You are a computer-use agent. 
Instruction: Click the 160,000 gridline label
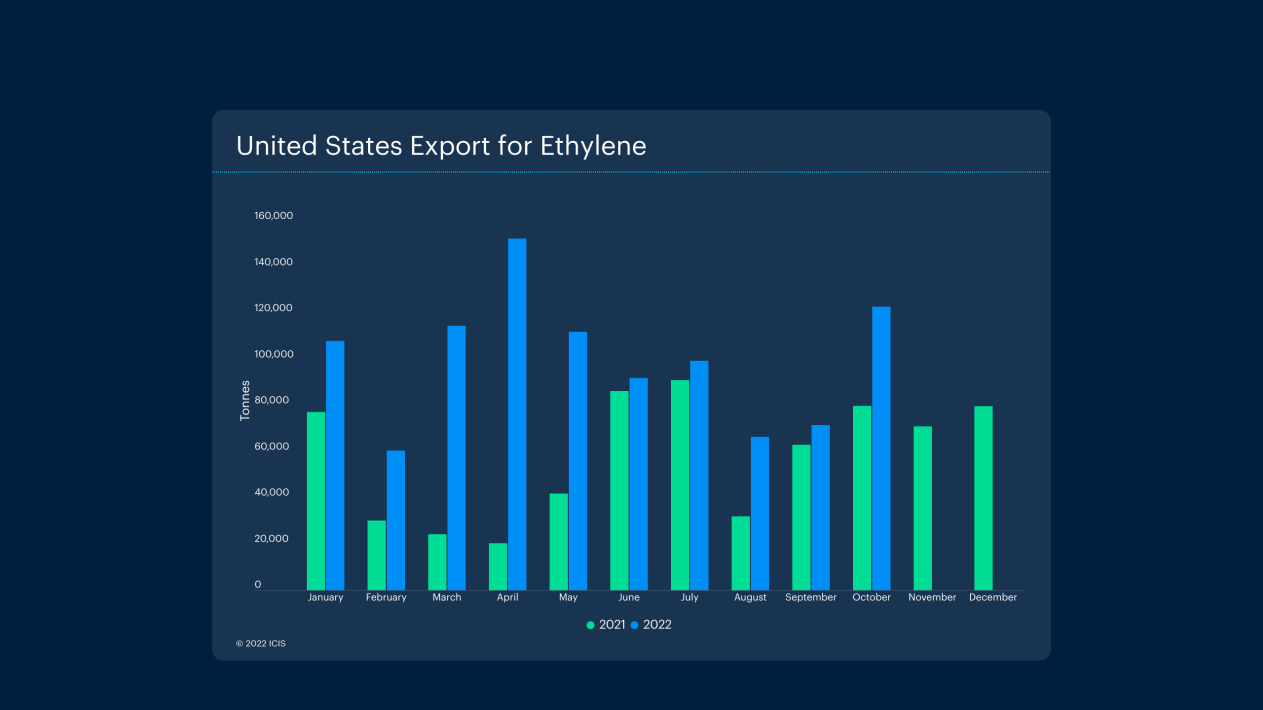(271, 215)
